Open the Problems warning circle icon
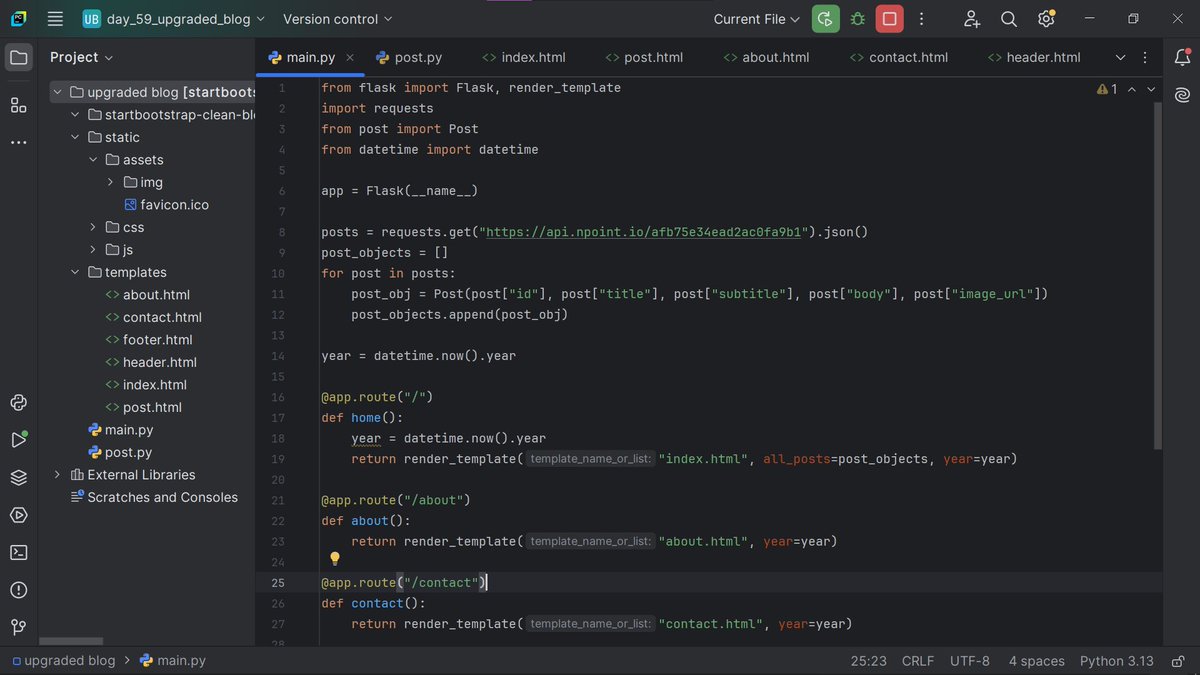Screen dimensions: 1200x675 (19, 590)
